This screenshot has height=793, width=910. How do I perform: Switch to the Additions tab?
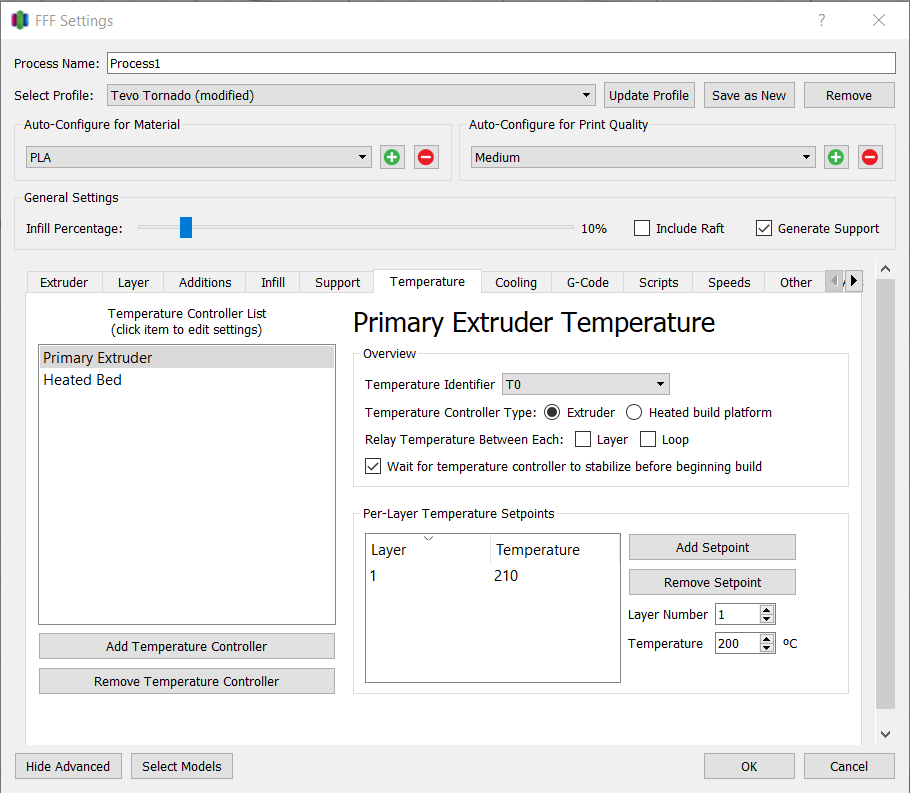205,283
